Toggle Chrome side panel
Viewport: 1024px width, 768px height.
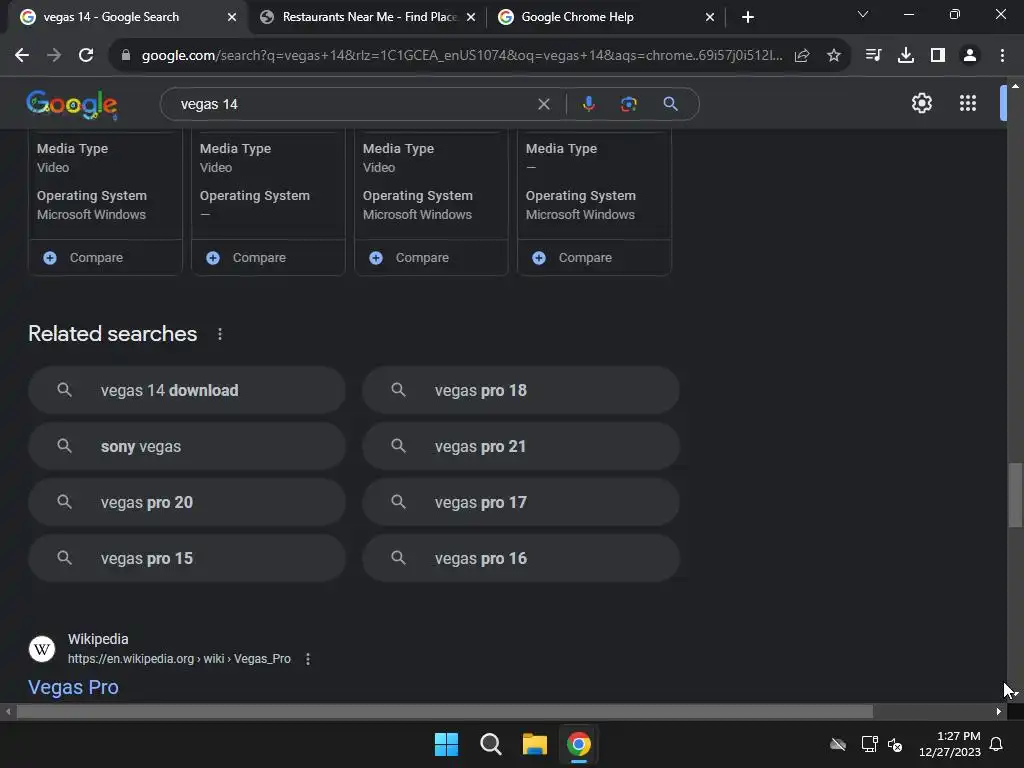coord(938,56)
